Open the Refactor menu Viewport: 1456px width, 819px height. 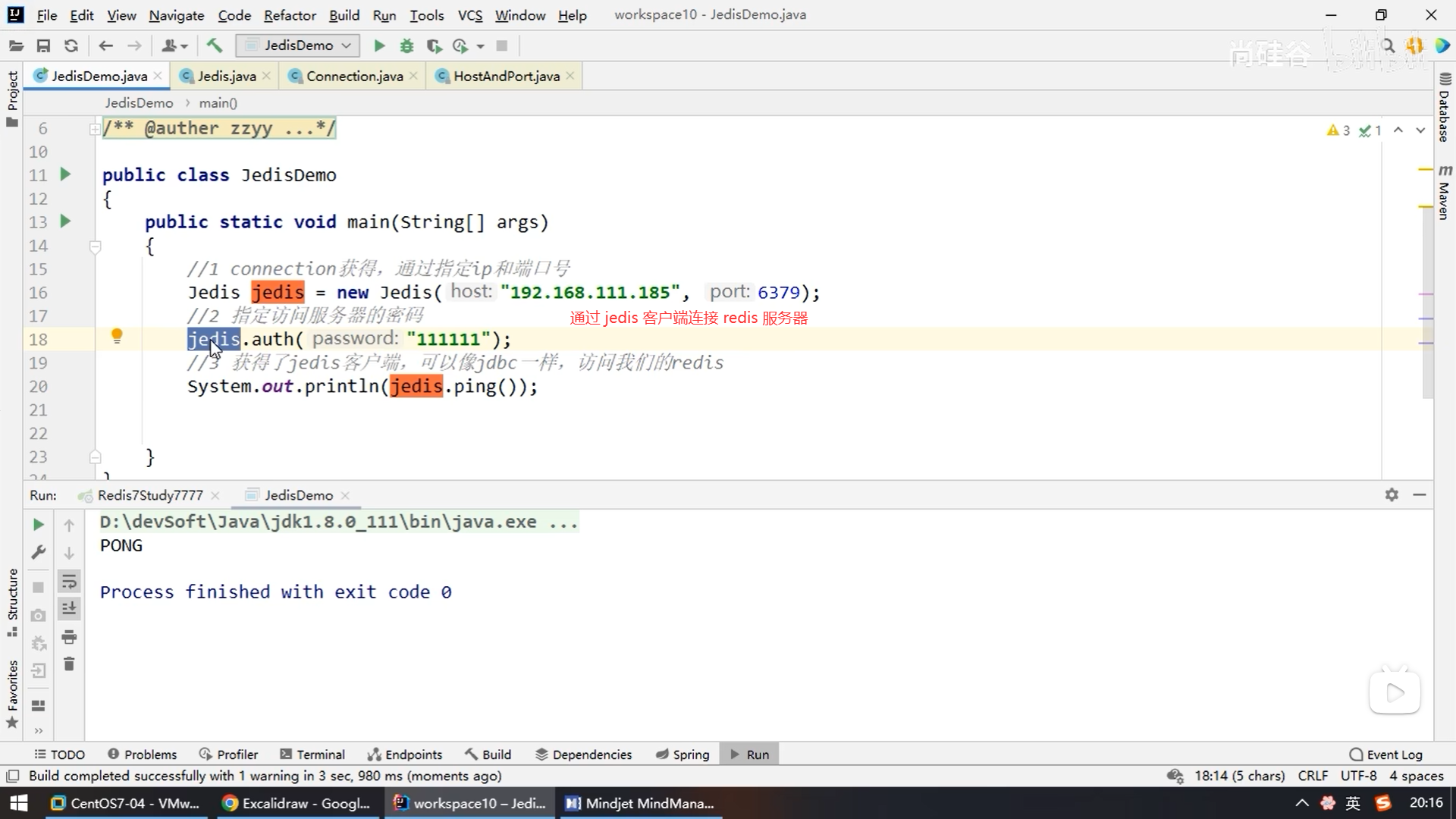point(290,15)
